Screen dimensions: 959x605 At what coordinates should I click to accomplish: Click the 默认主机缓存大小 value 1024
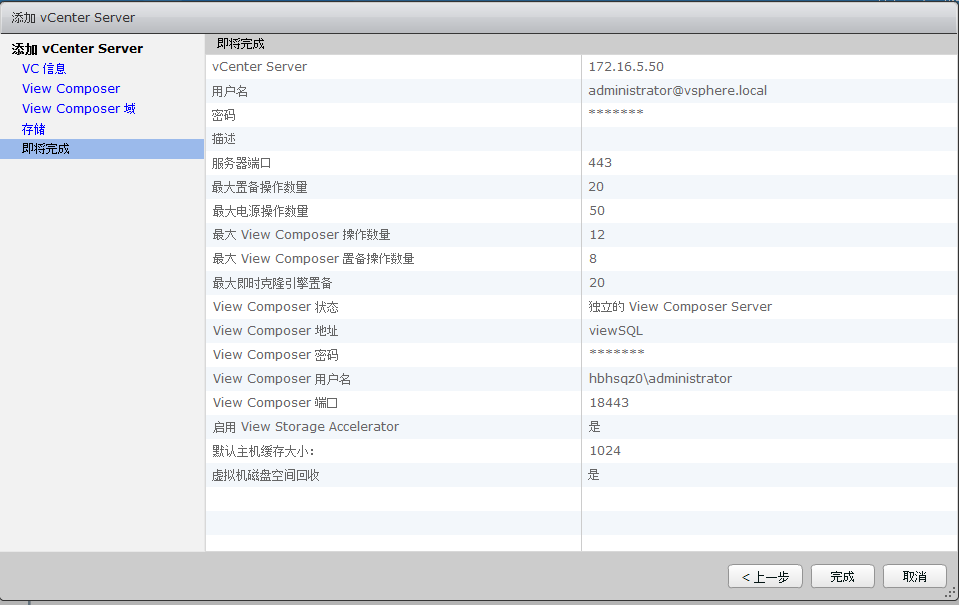click(x=605, y=451)
